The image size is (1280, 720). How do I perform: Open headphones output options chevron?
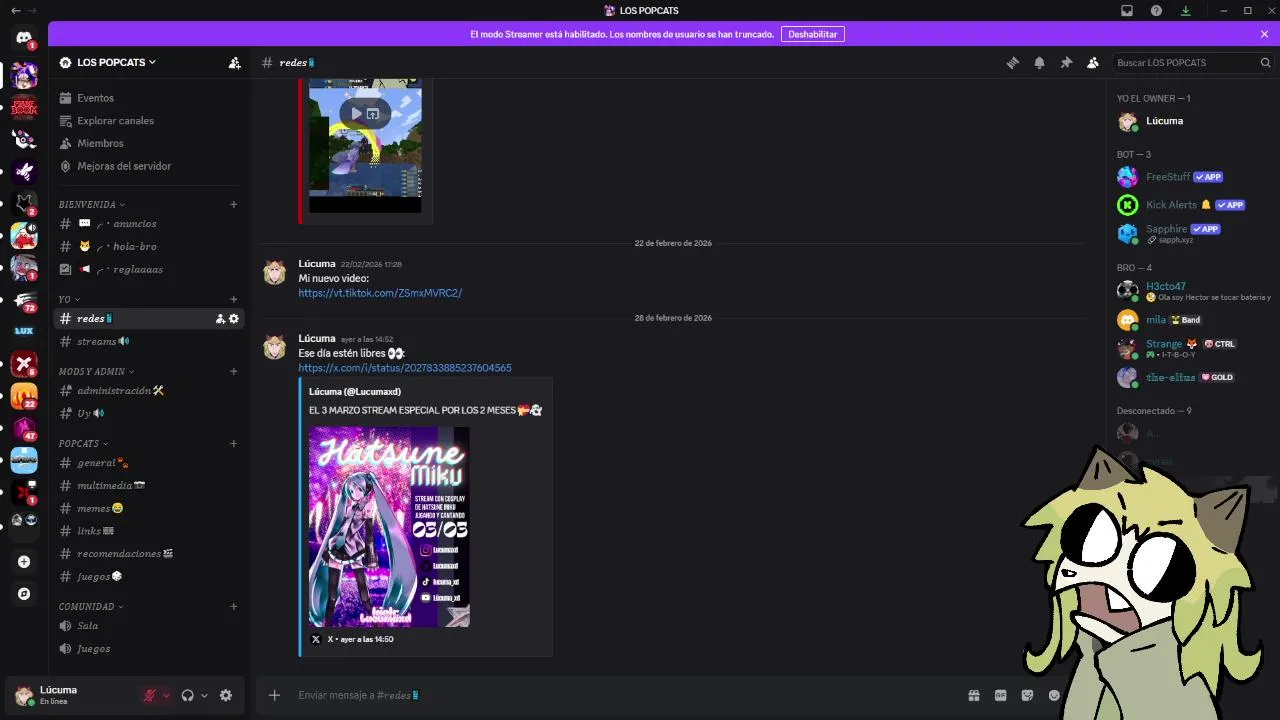(204, 695)
